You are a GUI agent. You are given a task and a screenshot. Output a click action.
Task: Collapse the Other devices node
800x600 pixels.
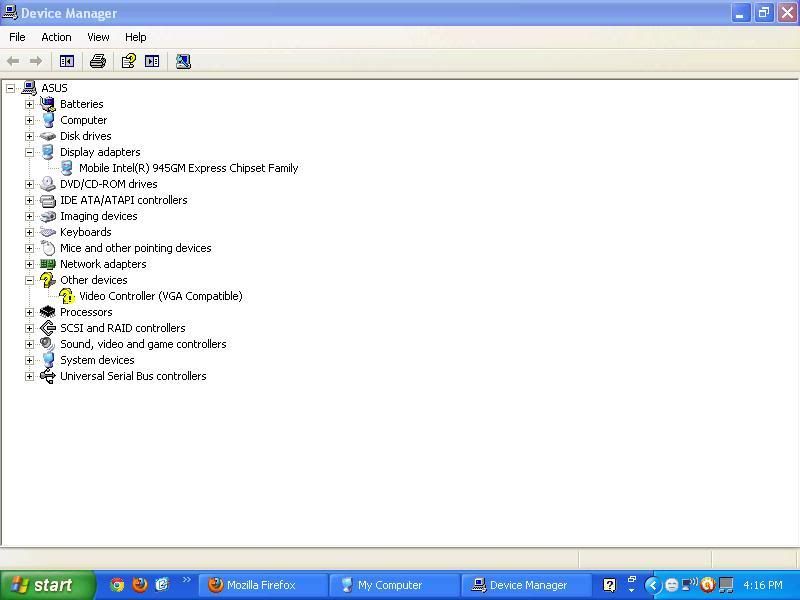point(30,280)
